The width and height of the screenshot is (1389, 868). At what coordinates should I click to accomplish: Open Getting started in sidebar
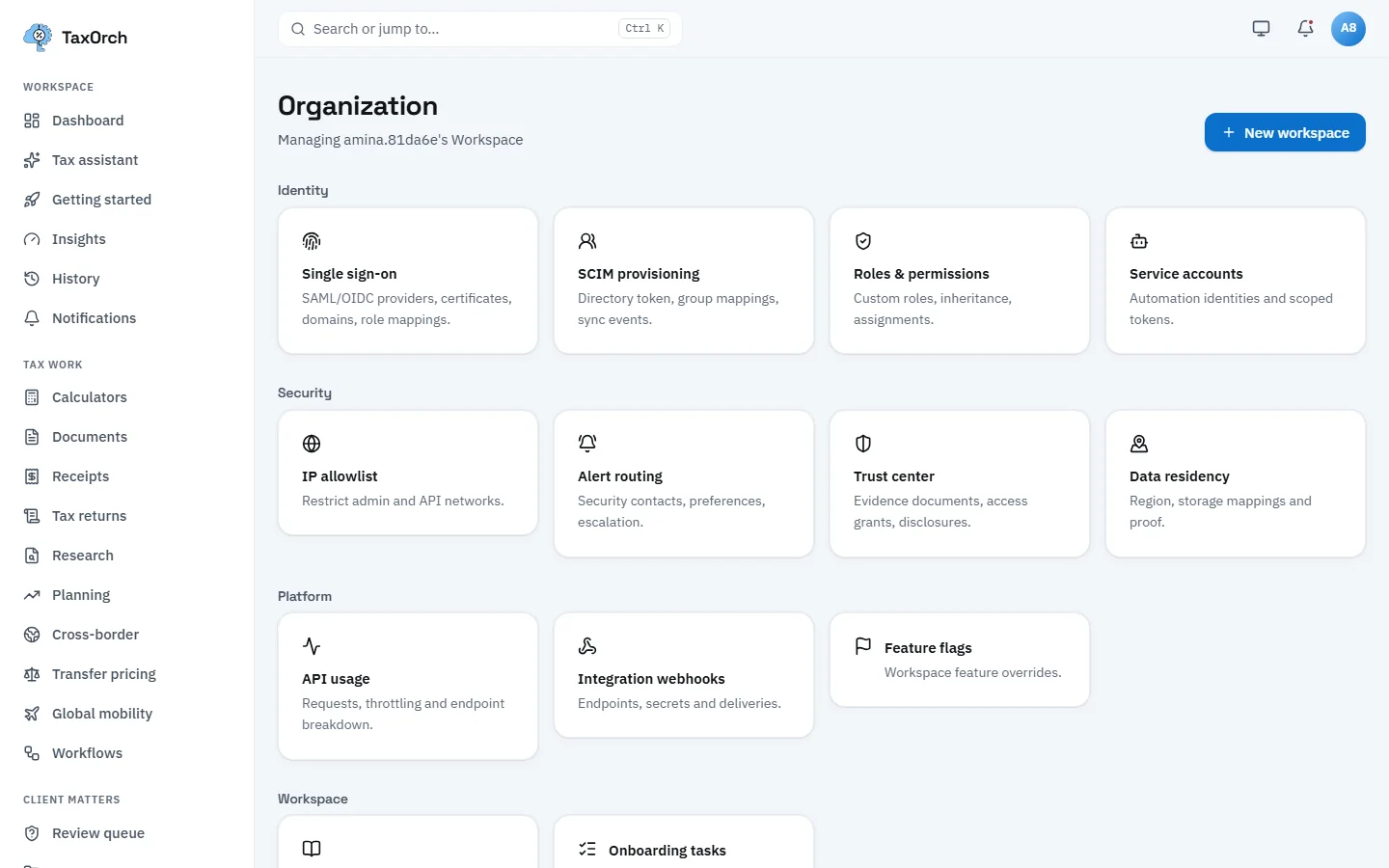[x=126, y=200]
